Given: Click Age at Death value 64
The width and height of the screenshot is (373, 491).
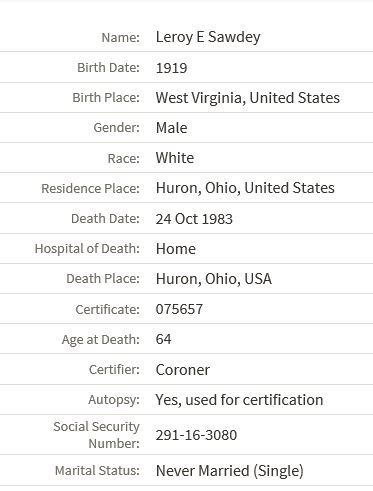Looking at the screenshot, I should tap(163, 339).
